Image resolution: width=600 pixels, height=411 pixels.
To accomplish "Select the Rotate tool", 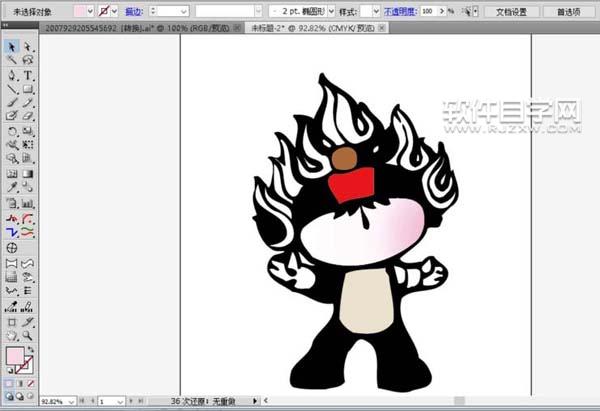I will click(x=12, y=131).
